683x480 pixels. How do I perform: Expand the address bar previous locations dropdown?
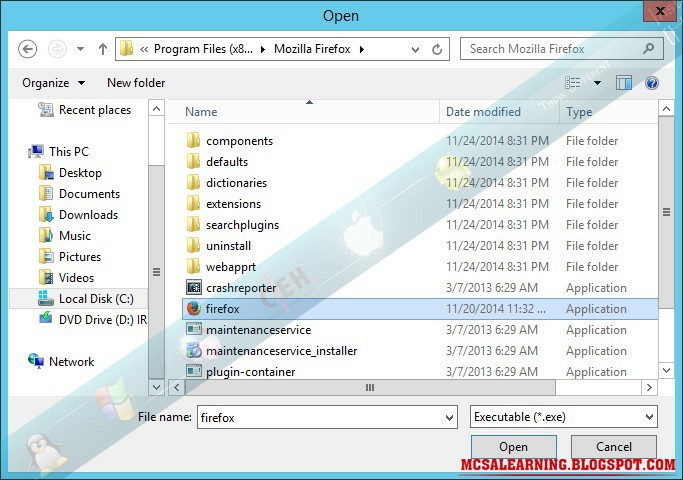pos(416,50)
